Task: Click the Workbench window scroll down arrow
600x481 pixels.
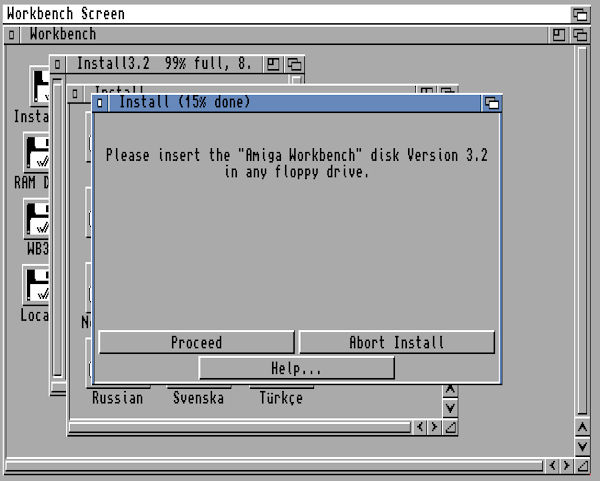Action: pos(583,445)
